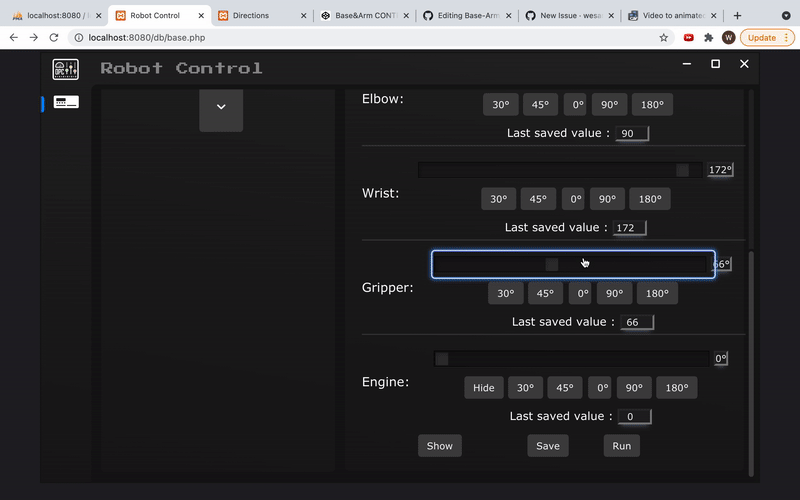Click the Robot Control app logo icon
The height and width of the screenshot is (500, 800).
click(x=66, y=69)
